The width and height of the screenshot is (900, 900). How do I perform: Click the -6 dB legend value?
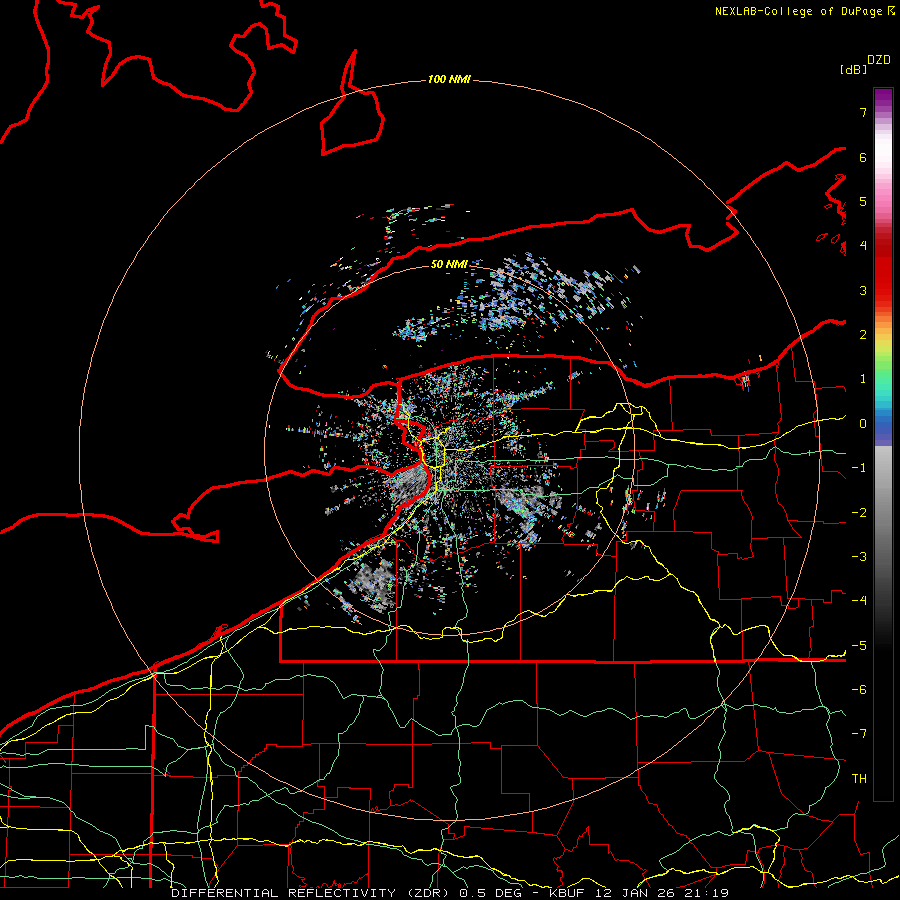pos(859,690)
